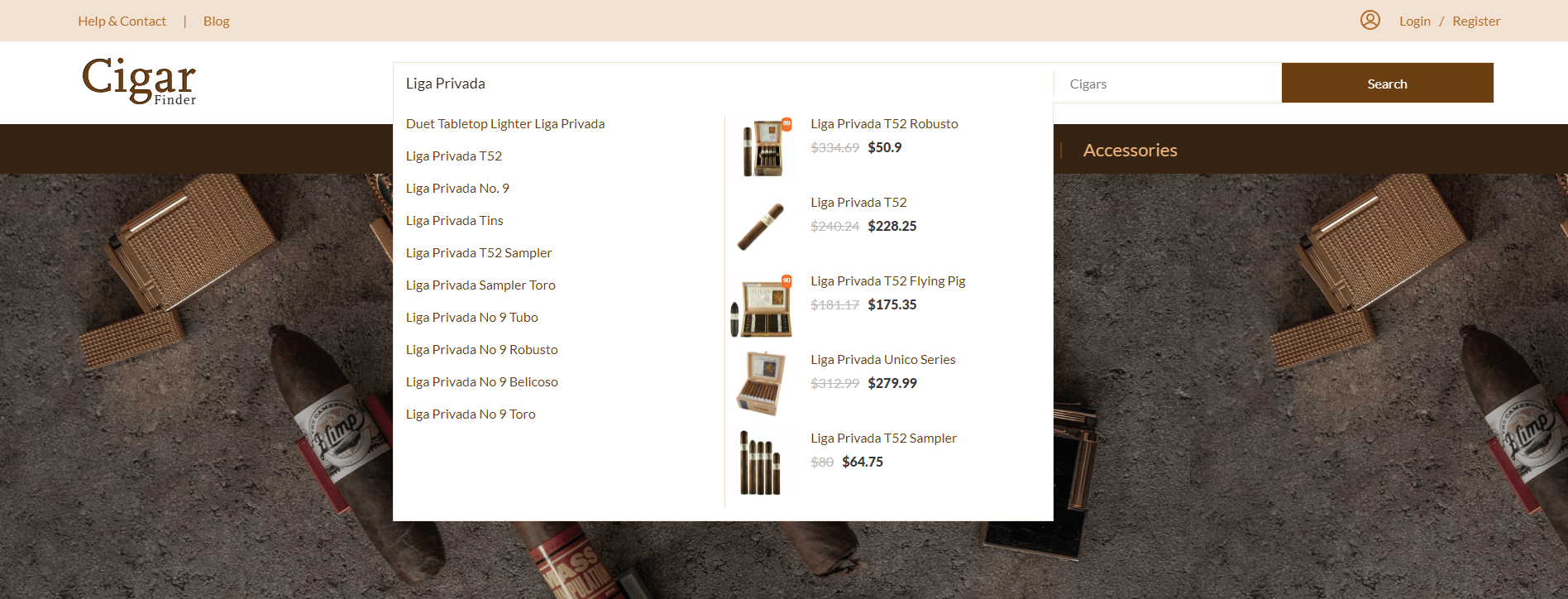Image resolution: width=1568 pixels, height=599 pixels.
Task: Open the Cigars category dropdown
Action: click(1166, 84)
